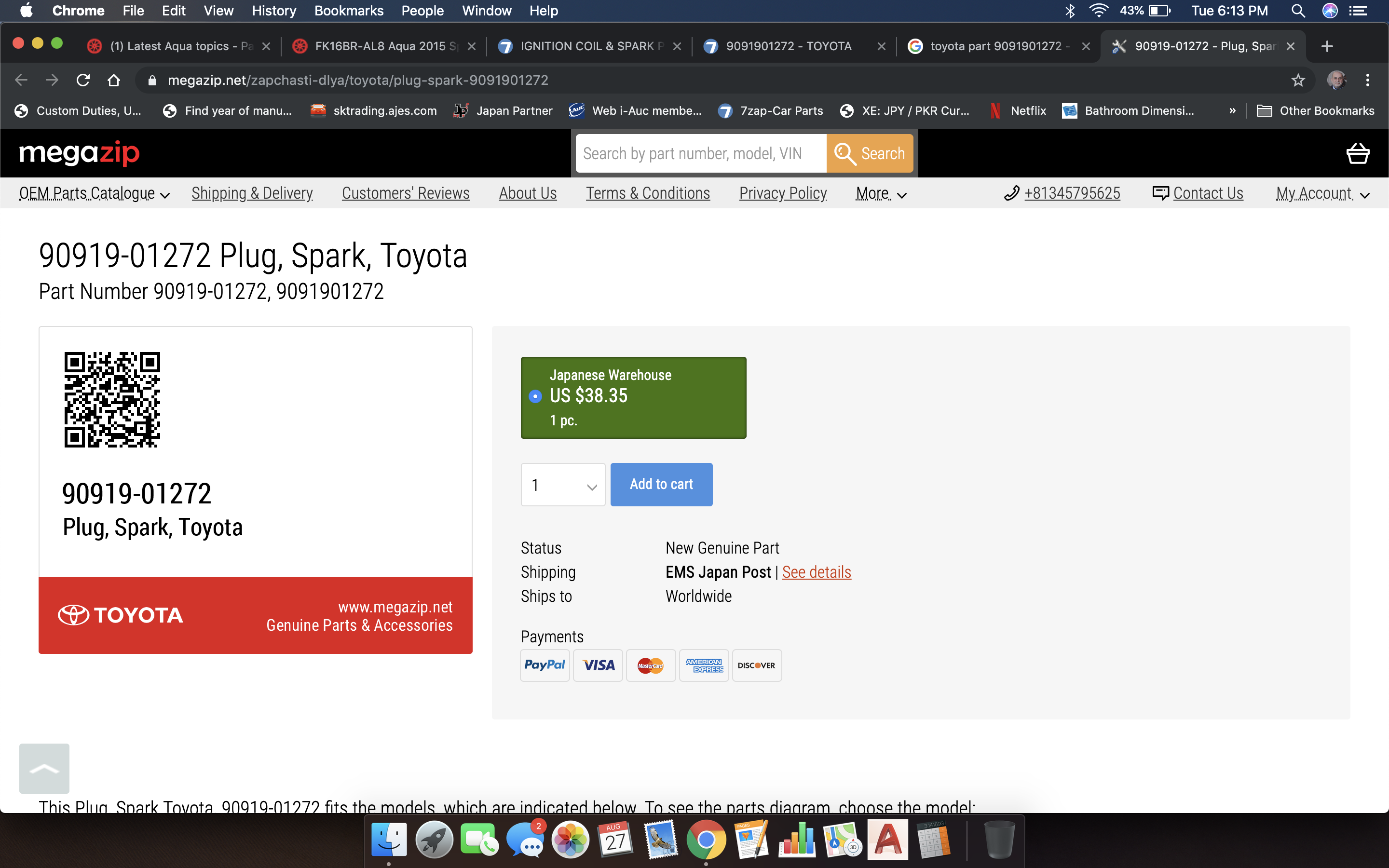Open the Bluetooth status menu
Viewport: 1389px width, 868px height.
pyautogui.click(x=1070, y=10)
